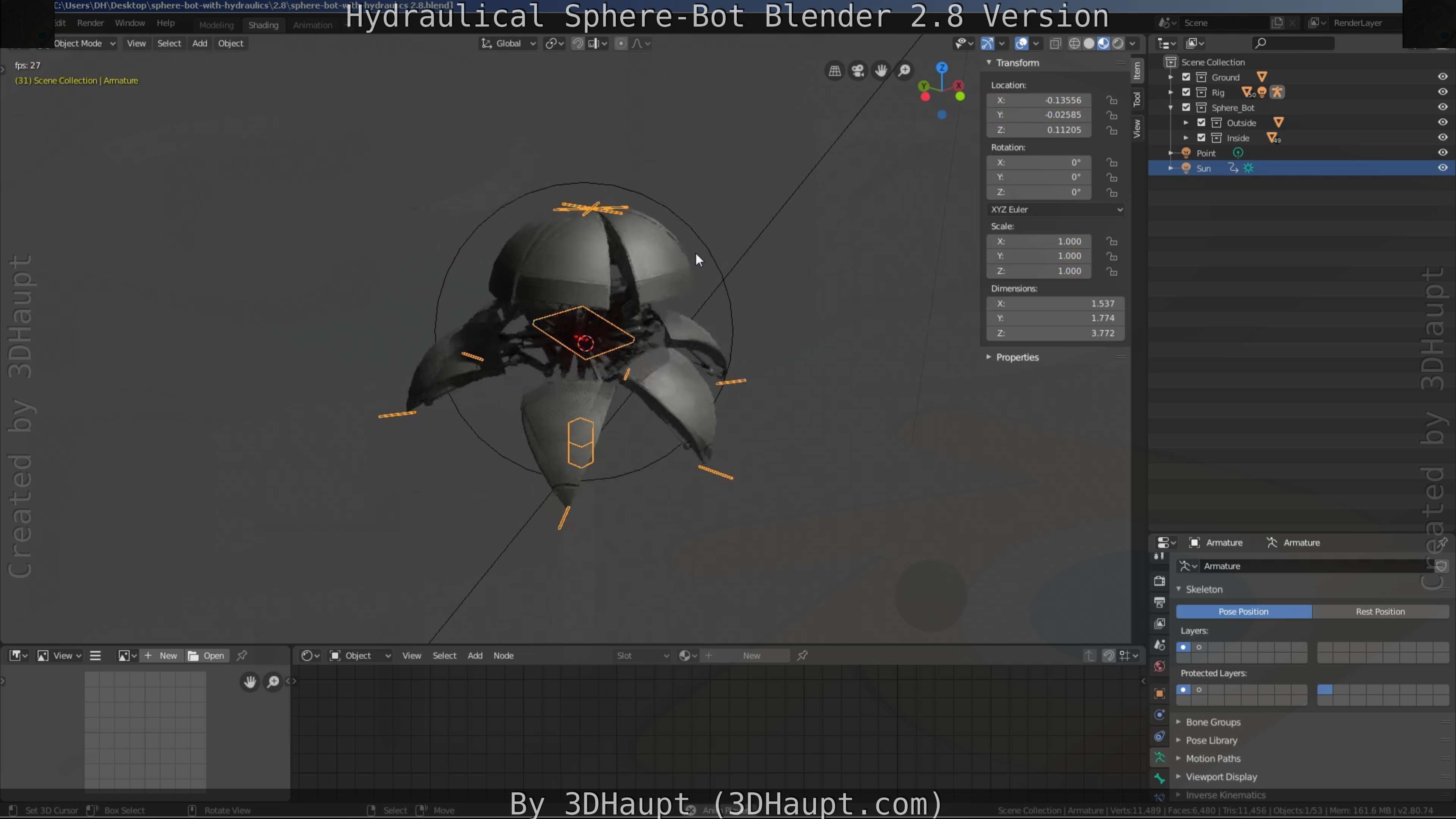Viewport: 1456px width, 819px height.
Task: Open the Global transform orientation dropdown
Action: point(508,44)
